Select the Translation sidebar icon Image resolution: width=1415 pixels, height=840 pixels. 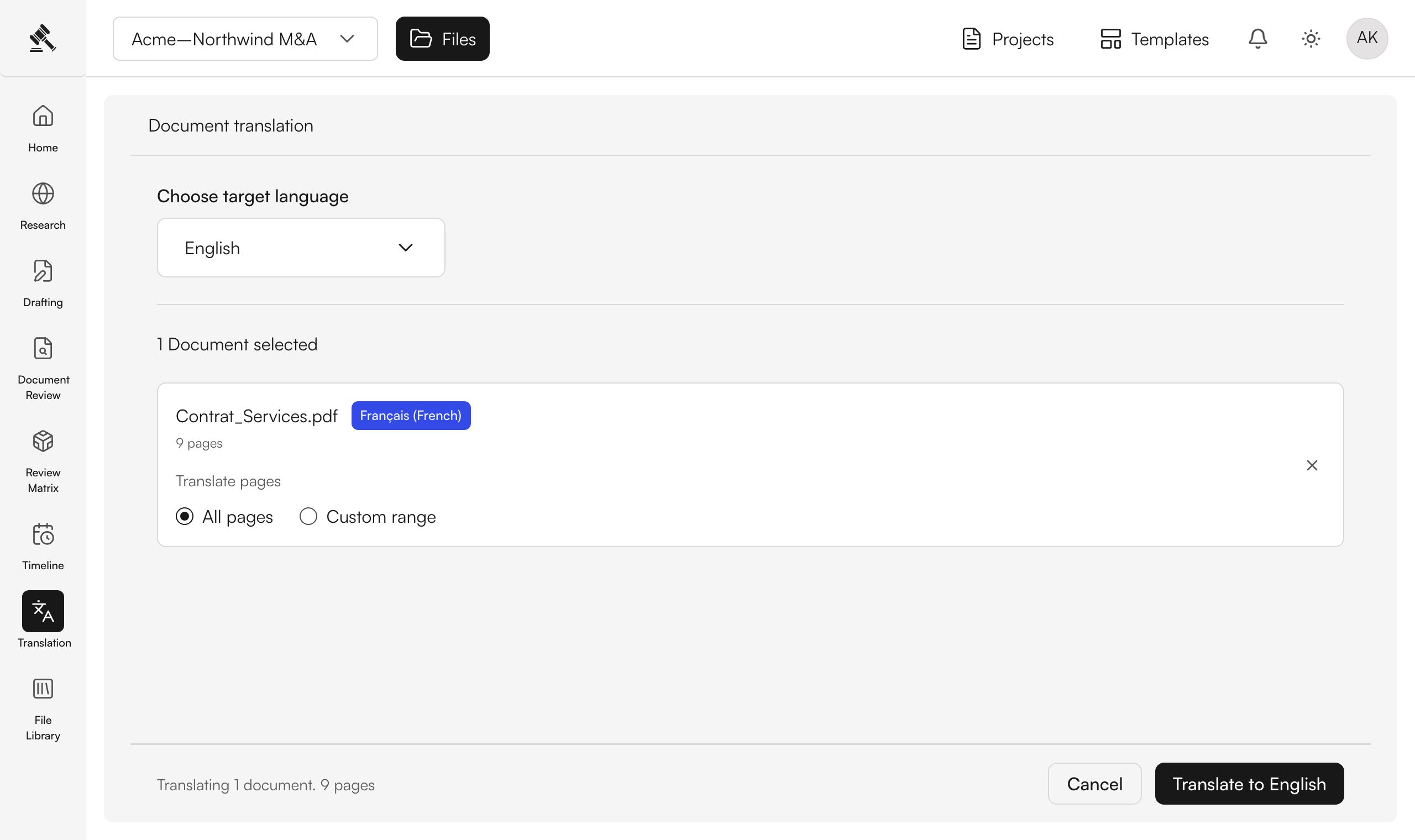(x=43, y=611)
